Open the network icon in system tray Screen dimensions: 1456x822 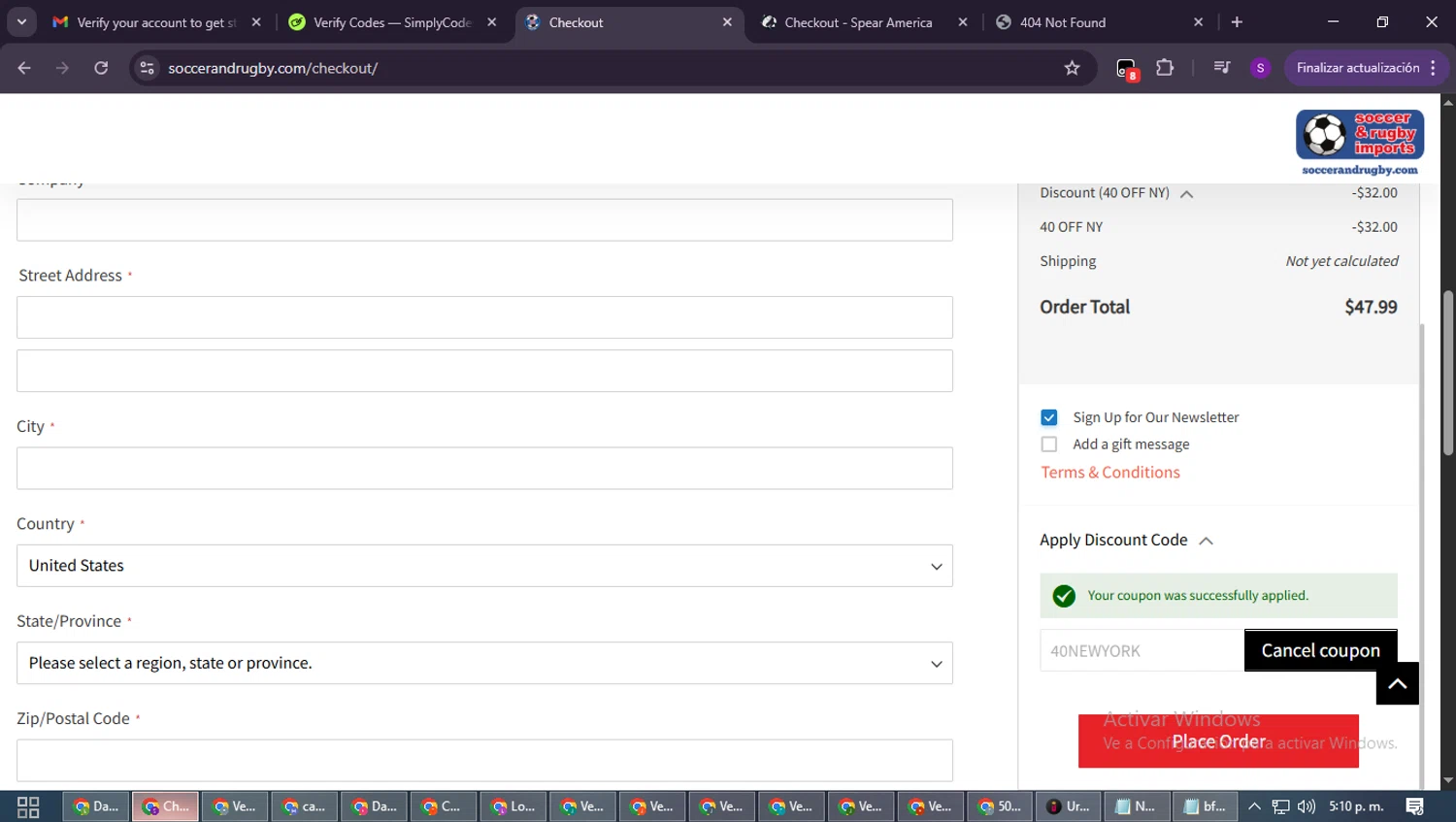(x=1281, y=806)
